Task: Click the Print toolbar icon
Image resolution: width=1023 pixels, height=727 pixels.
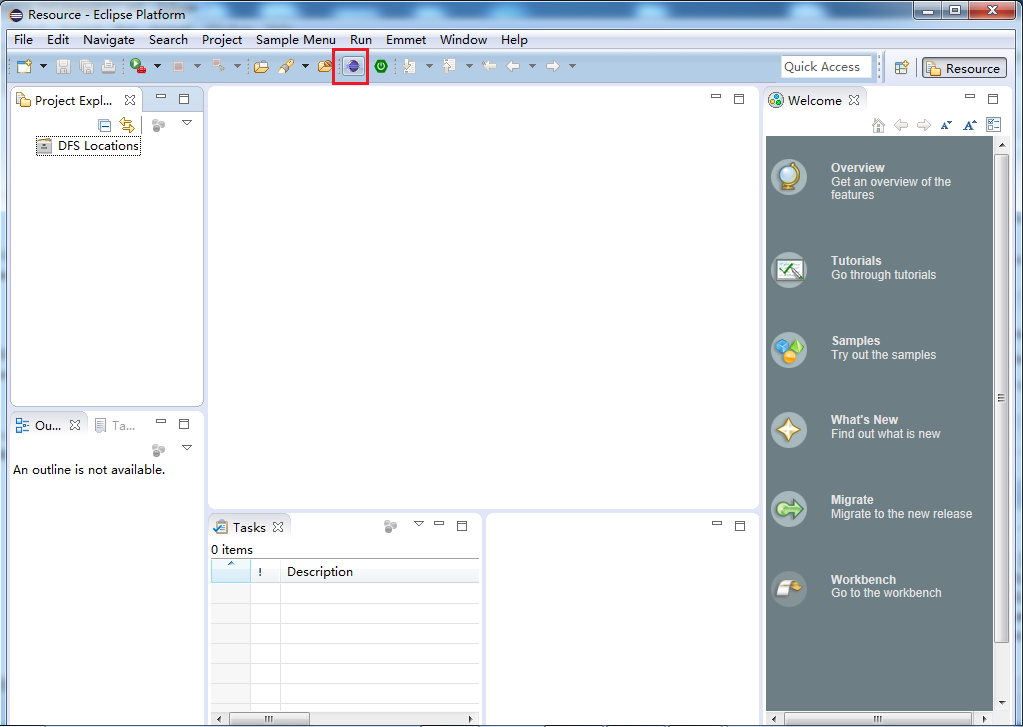Action: (108, 66)
